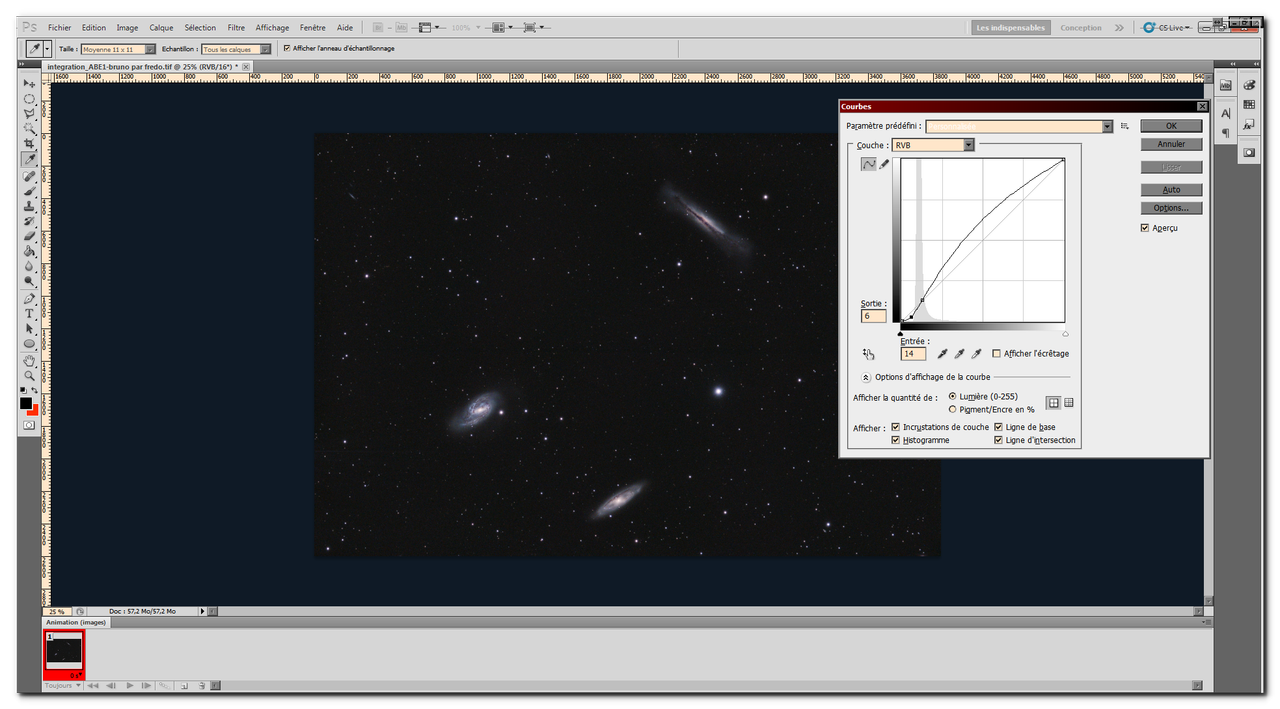Toggle Quick Mask mode icon
This screenshot has width=1280, height=709.
pos(29,425)
